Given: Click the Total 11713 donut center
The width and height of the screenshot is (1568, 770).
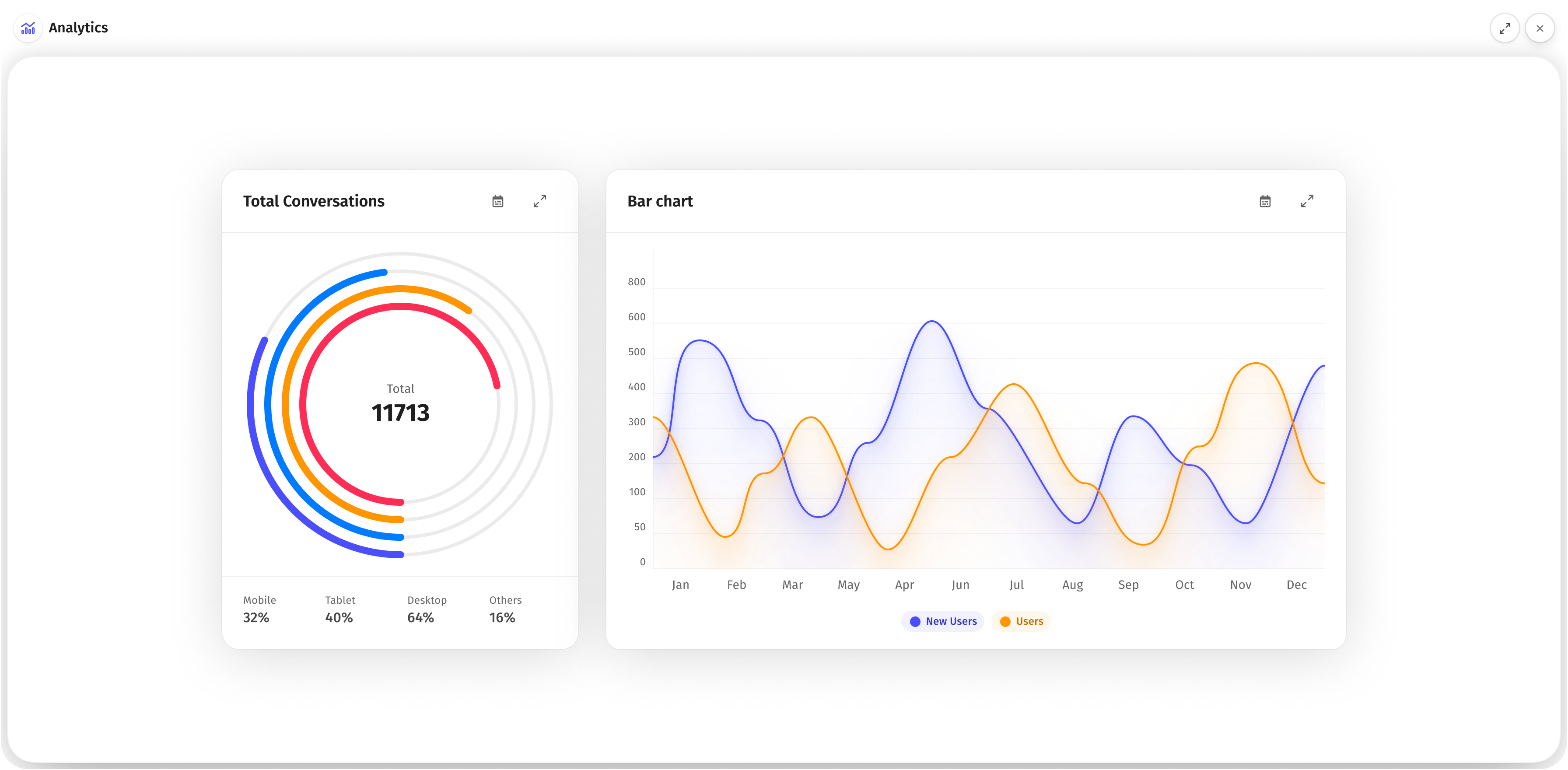Looking at the screenshot, I should (x=400, y=405).
